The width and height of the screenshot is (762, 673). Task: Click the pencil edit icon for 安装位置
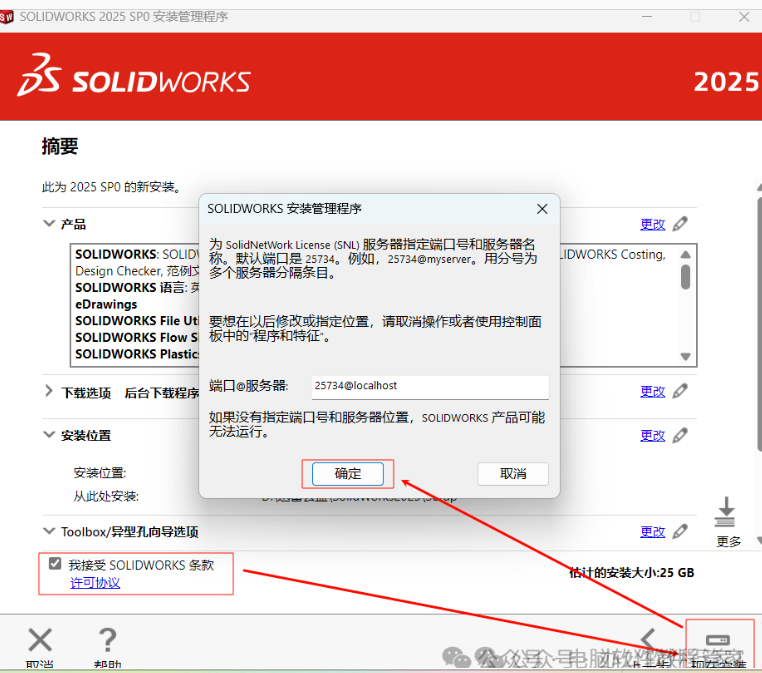680,435
